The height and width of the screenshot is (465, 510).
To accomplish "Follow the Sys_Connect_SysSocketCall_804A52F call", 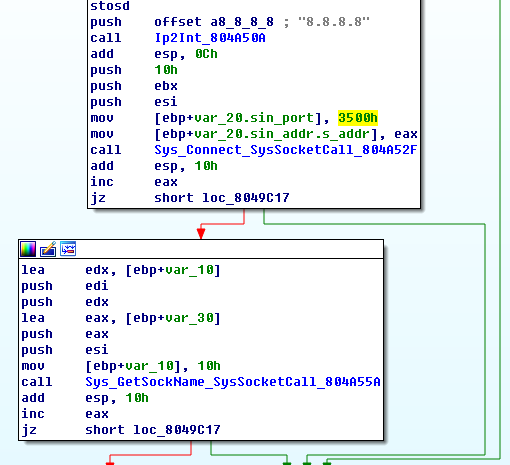I will [x=285, y=150].
